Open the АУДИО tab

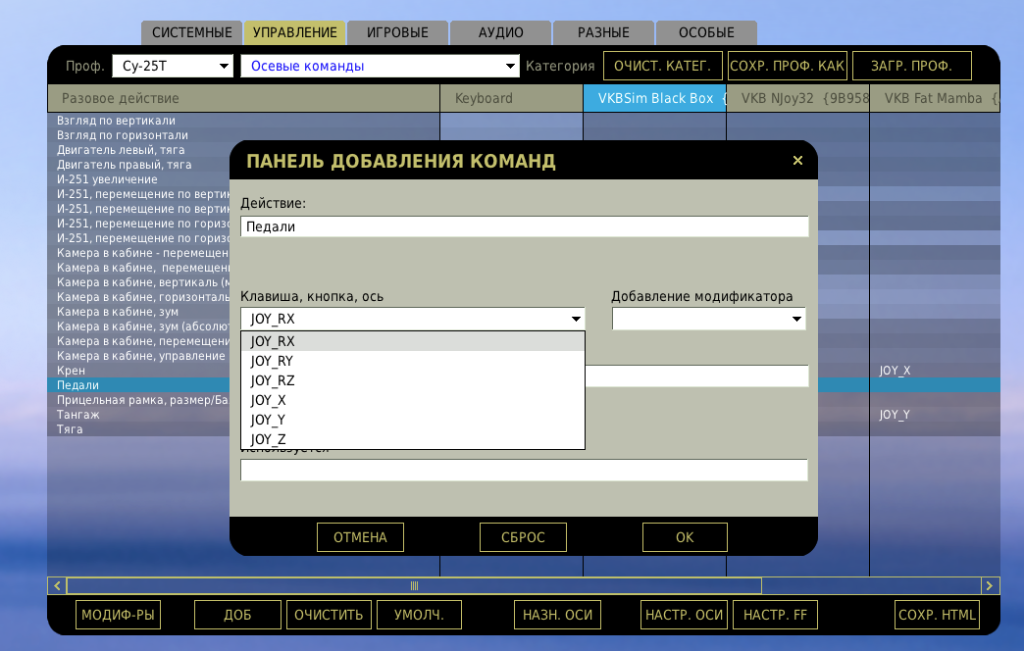pyautogui.click(x=500, y=33)
